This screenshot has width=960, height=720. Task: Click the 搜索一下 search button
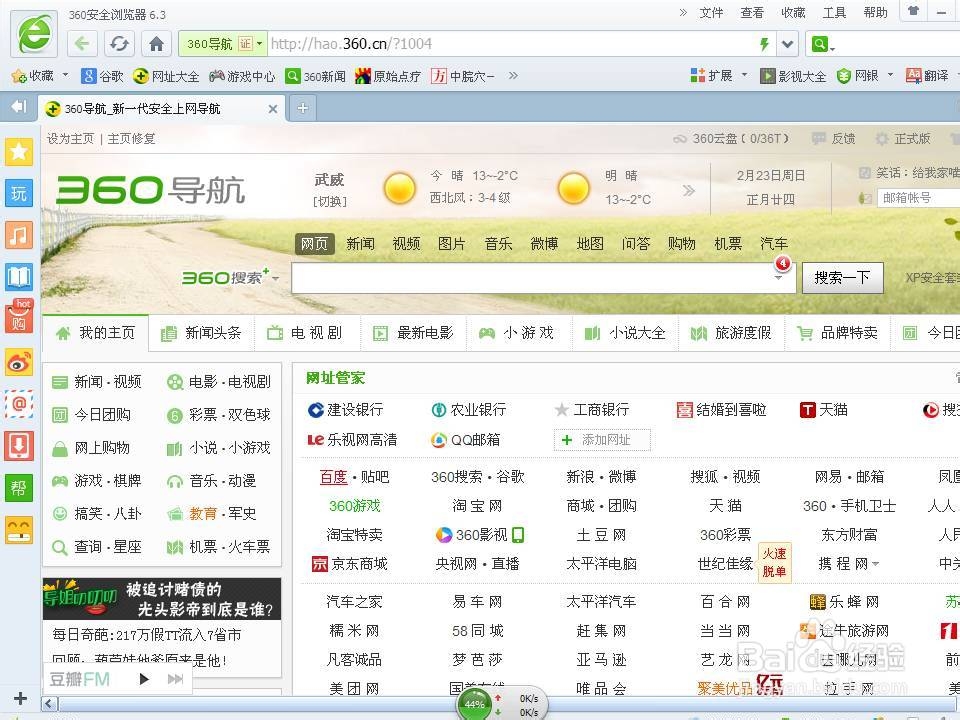[x=842, y=278]
